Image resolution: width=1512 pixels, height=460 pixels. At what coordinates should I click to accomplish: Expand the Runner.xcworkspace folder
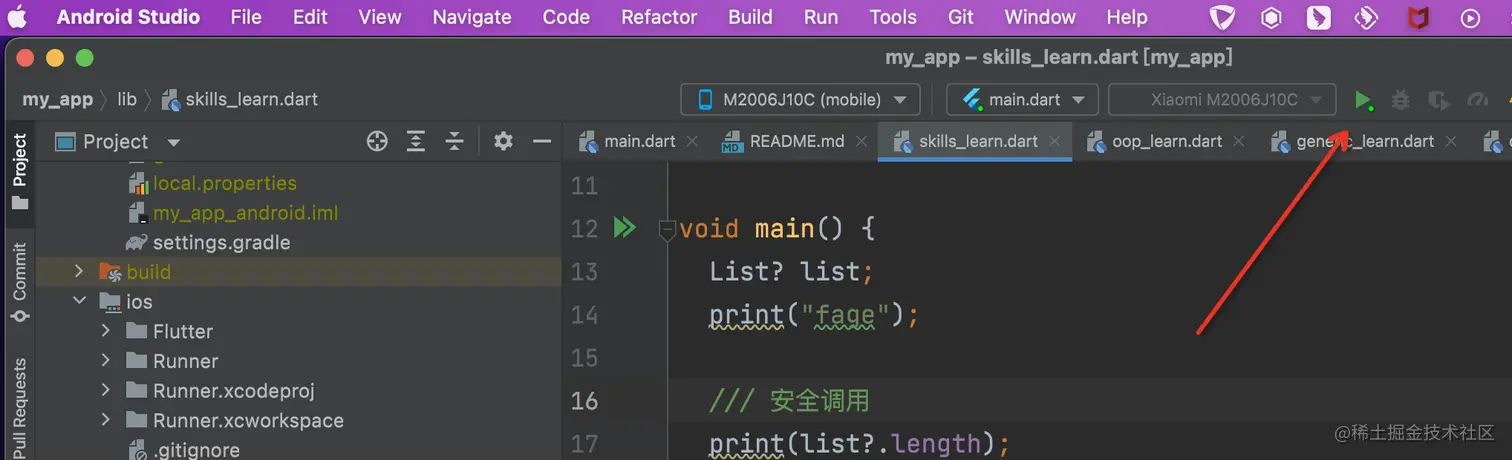105,421
